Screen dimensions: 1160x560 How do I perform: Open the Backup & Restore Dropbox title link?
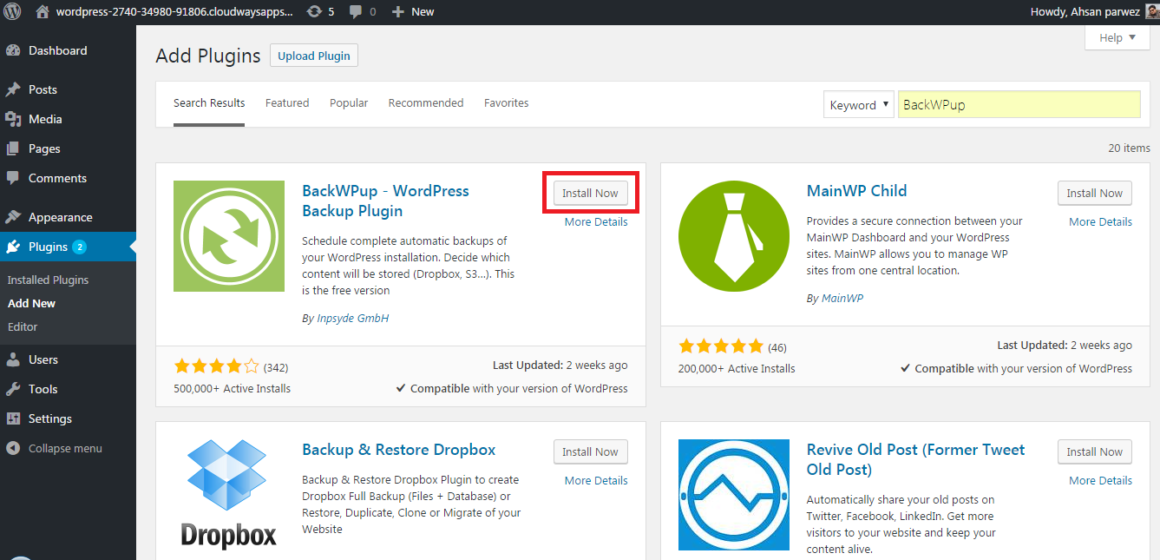click(399, 450)
